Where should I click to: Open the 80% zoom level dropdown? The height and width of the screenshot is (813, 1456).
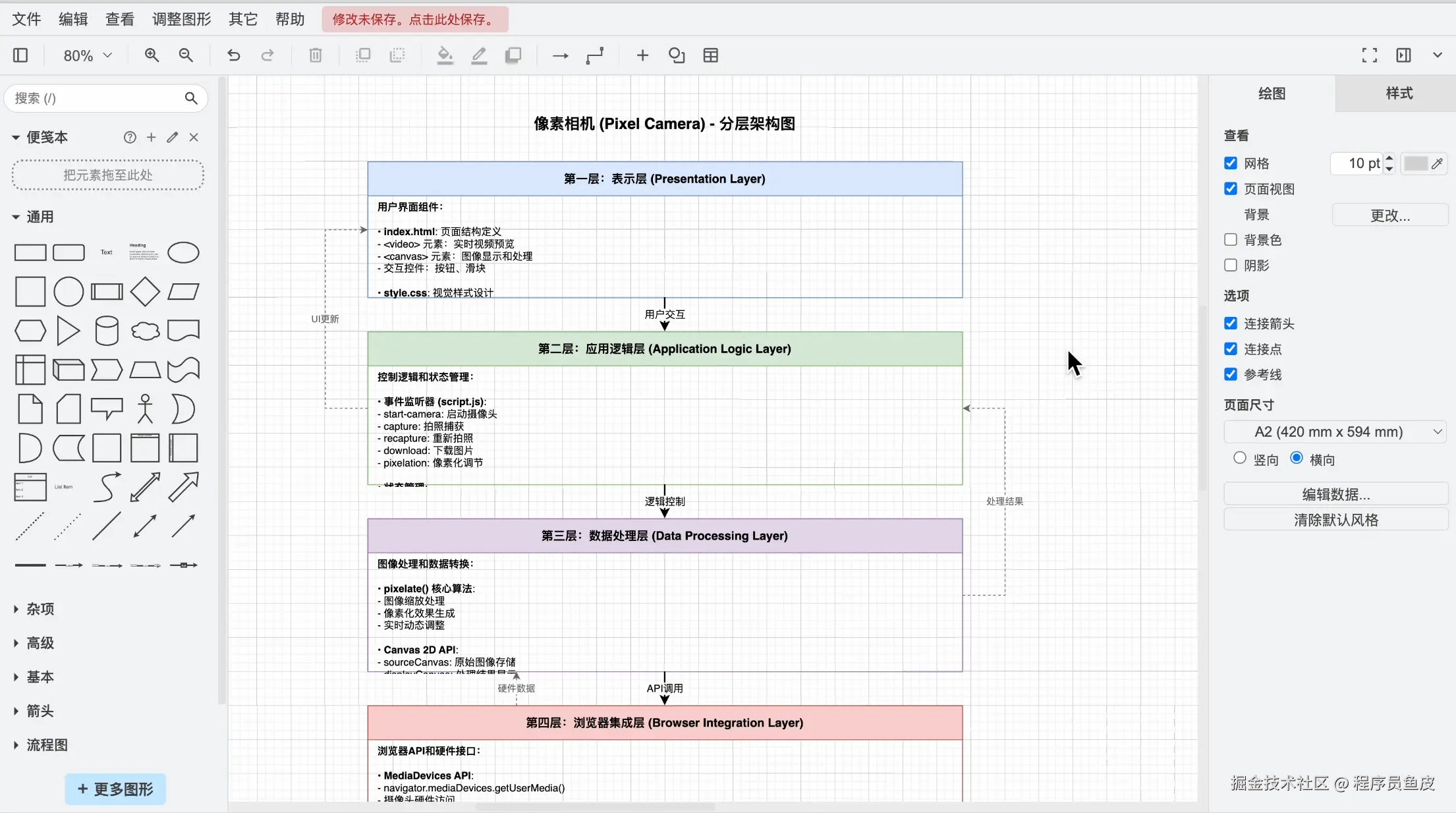pyautogui.click(x=87, y=55)
